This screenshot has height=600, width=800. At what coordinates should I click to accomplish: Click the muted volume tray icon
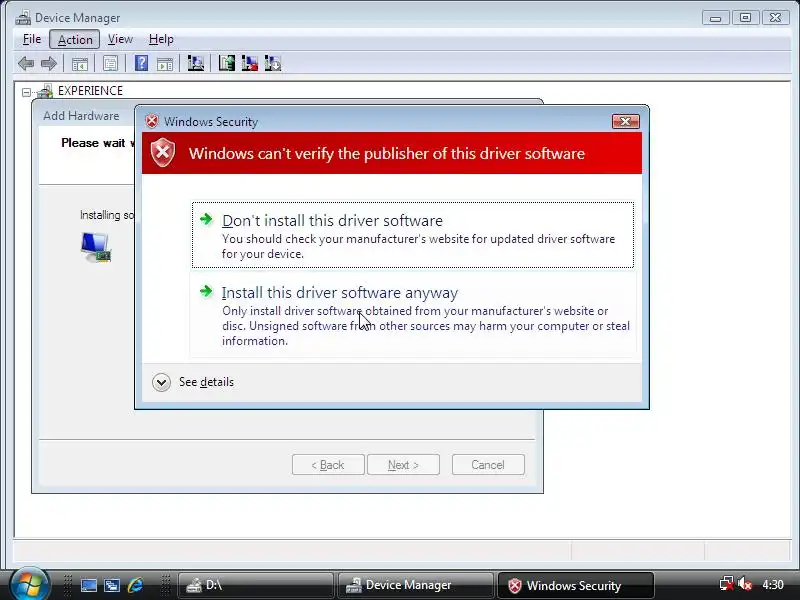(745, 584)
